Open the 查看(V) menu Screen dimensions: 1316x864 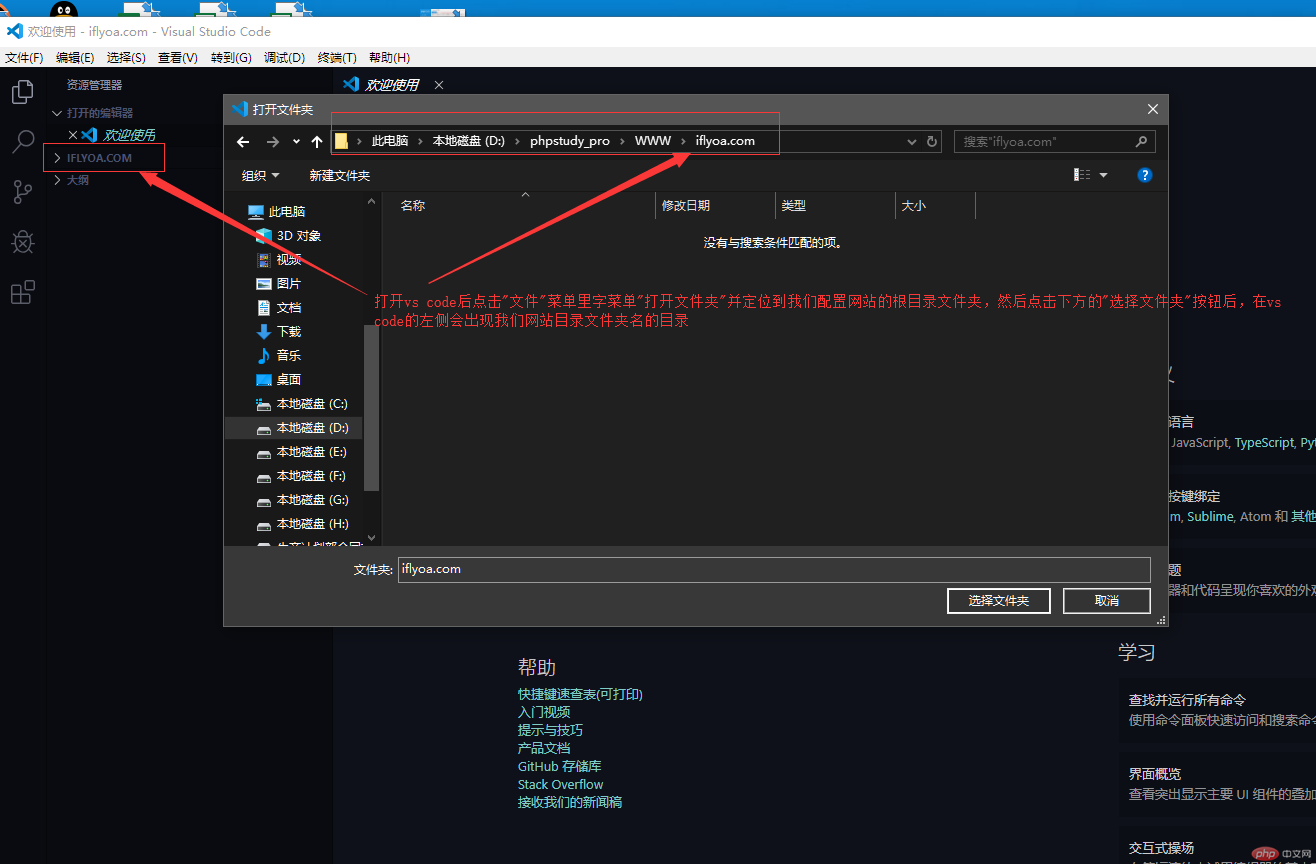pyautogui.click(x=178, y=58)
